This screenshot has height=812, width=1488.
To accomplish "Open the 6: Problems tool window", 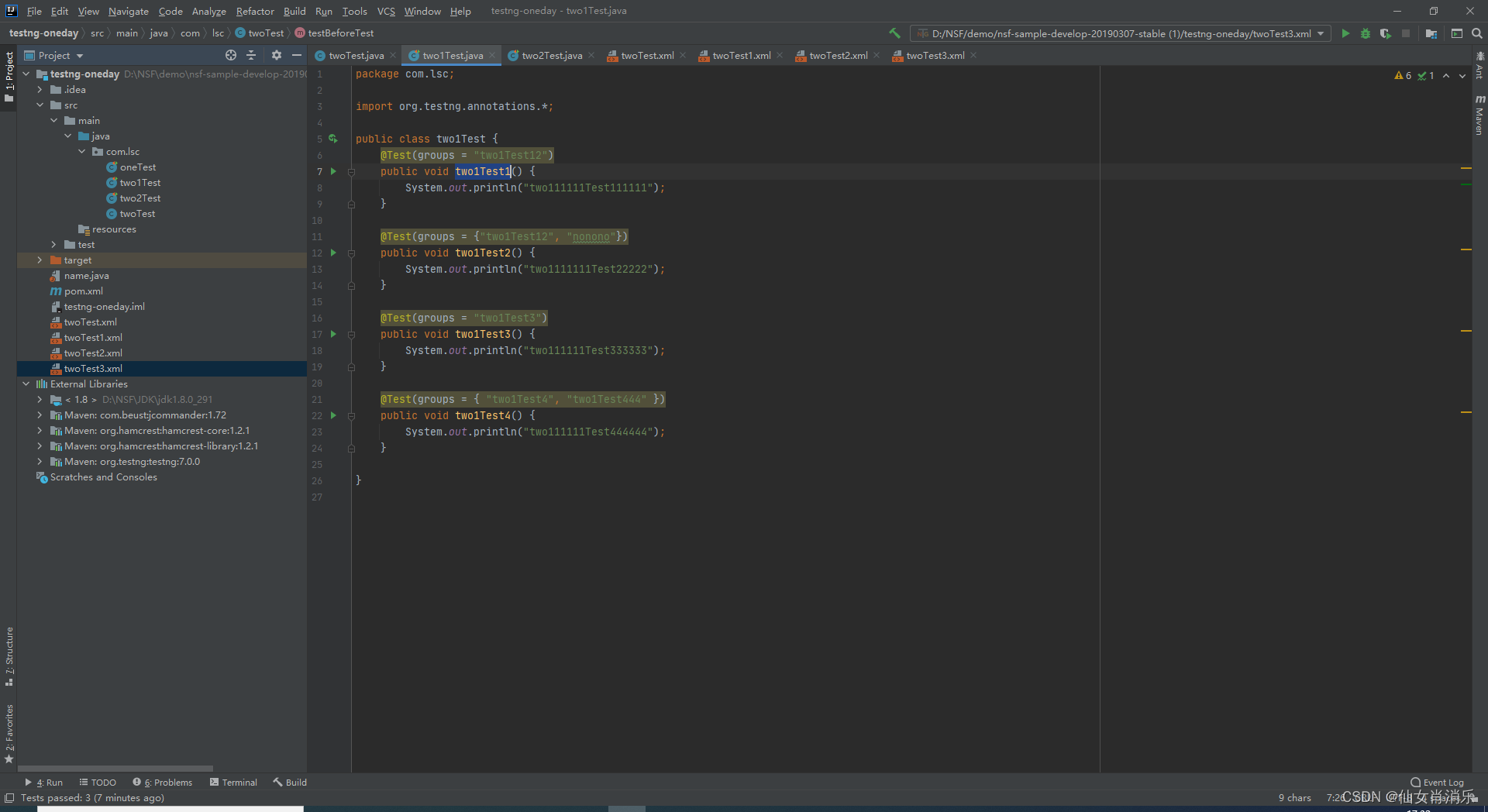I will (162, 782).
